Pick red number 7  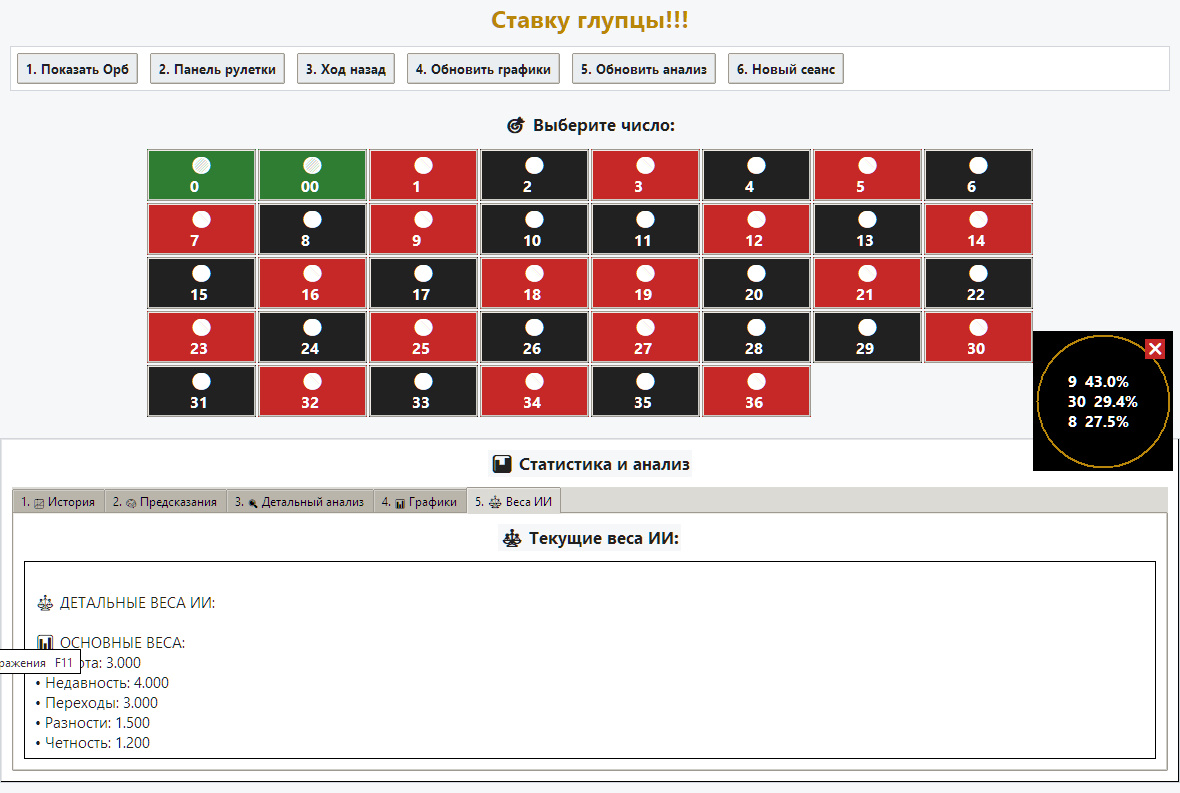click(201, 229)
